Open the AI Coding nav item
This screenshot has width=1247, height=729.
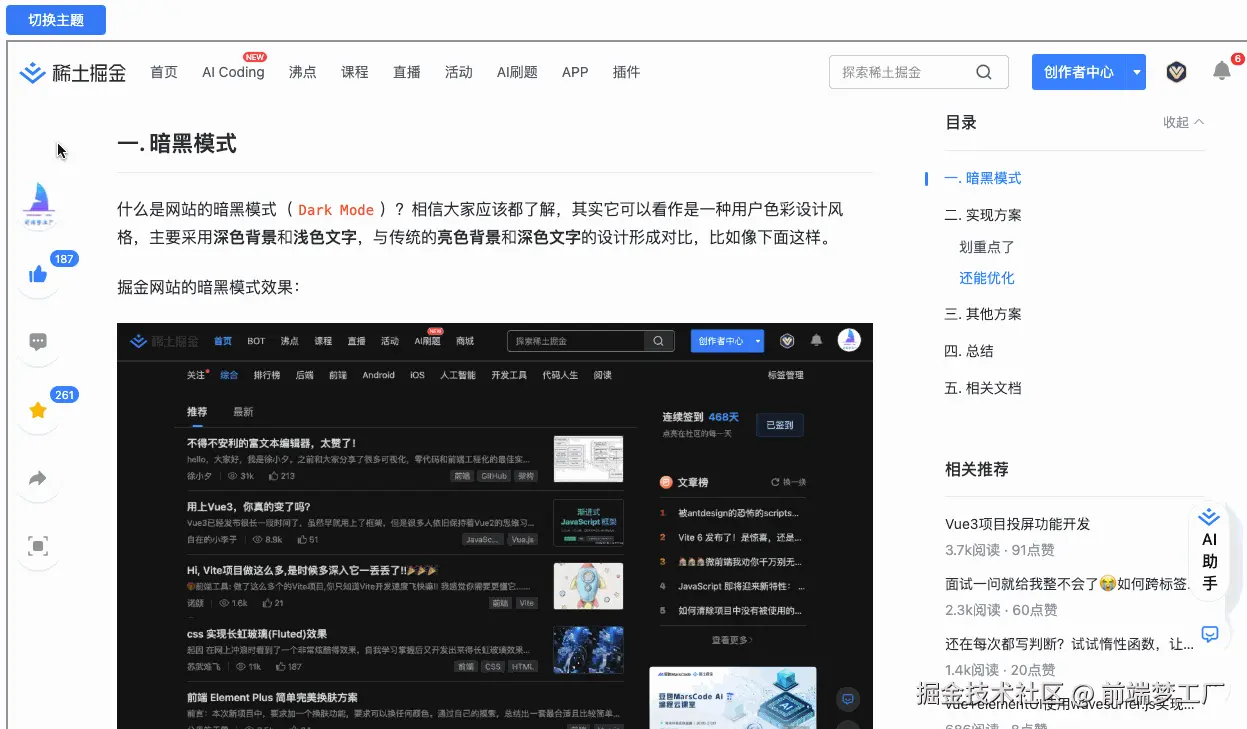[x=233, y=72]
